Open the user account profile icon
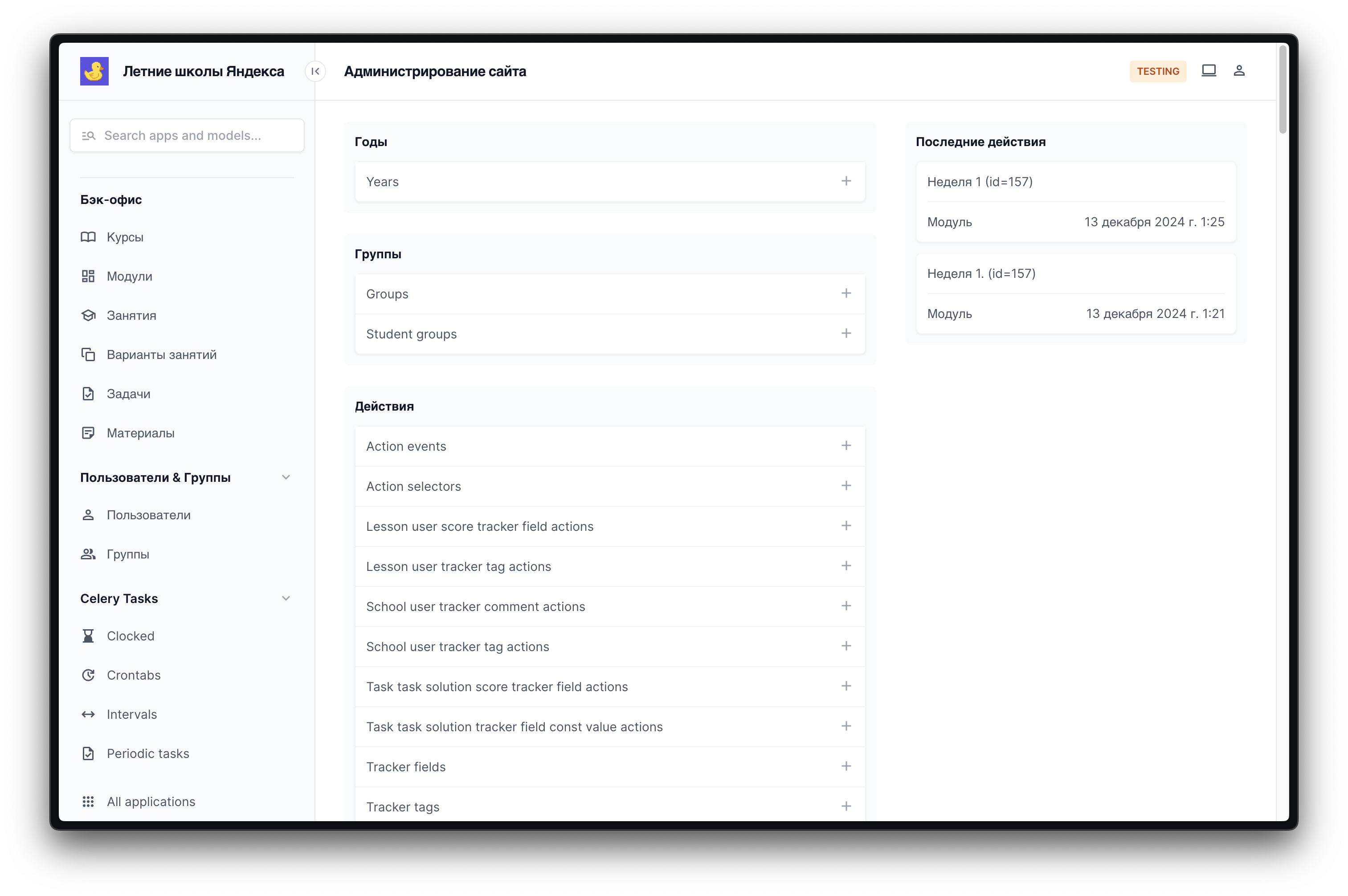This screenshot has height=896, width=1348. pyautogui.click(x=1239, y=71)
